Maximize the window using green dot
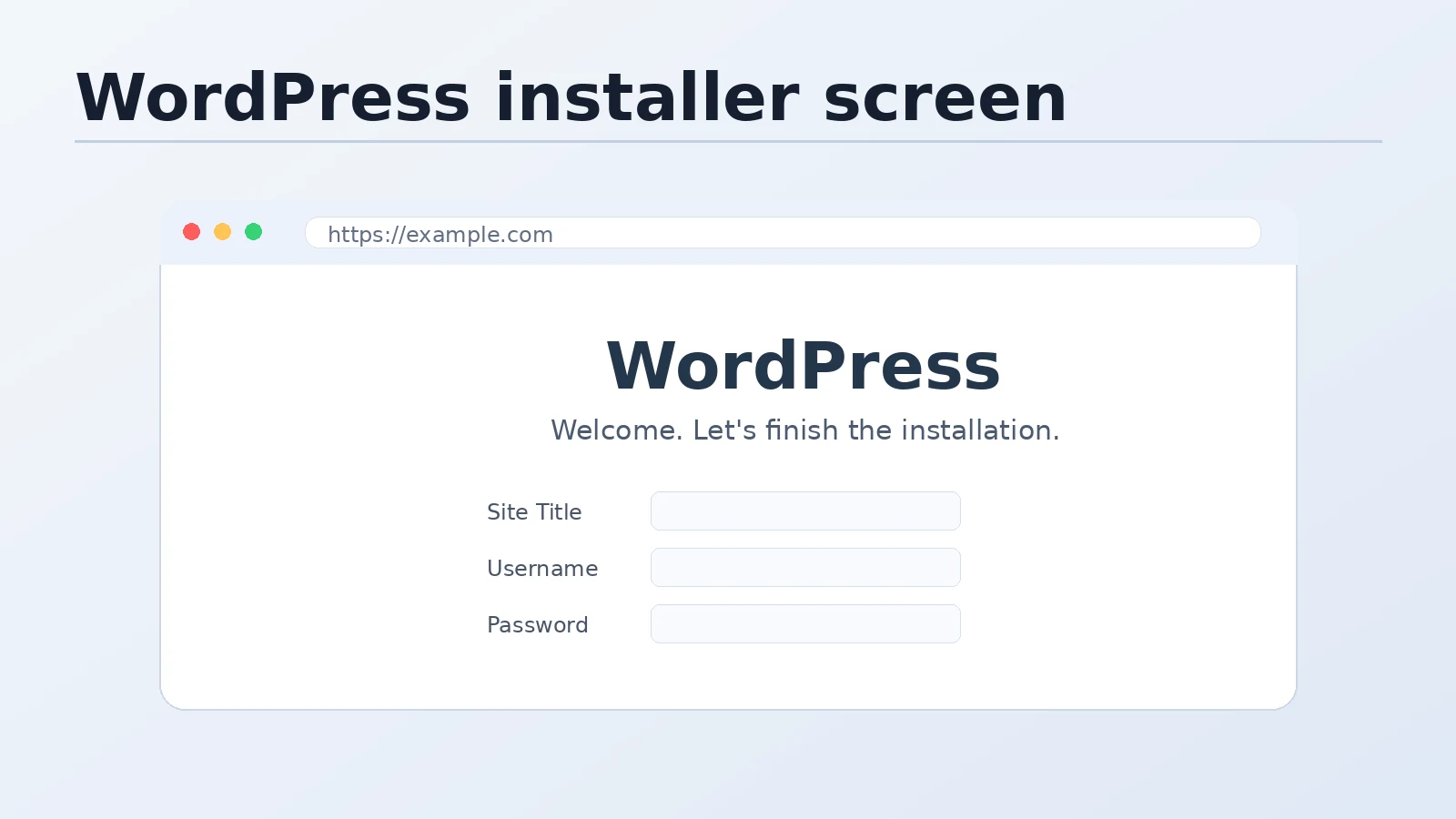This screenshot has width=1456, height=819. coord(254,232)
